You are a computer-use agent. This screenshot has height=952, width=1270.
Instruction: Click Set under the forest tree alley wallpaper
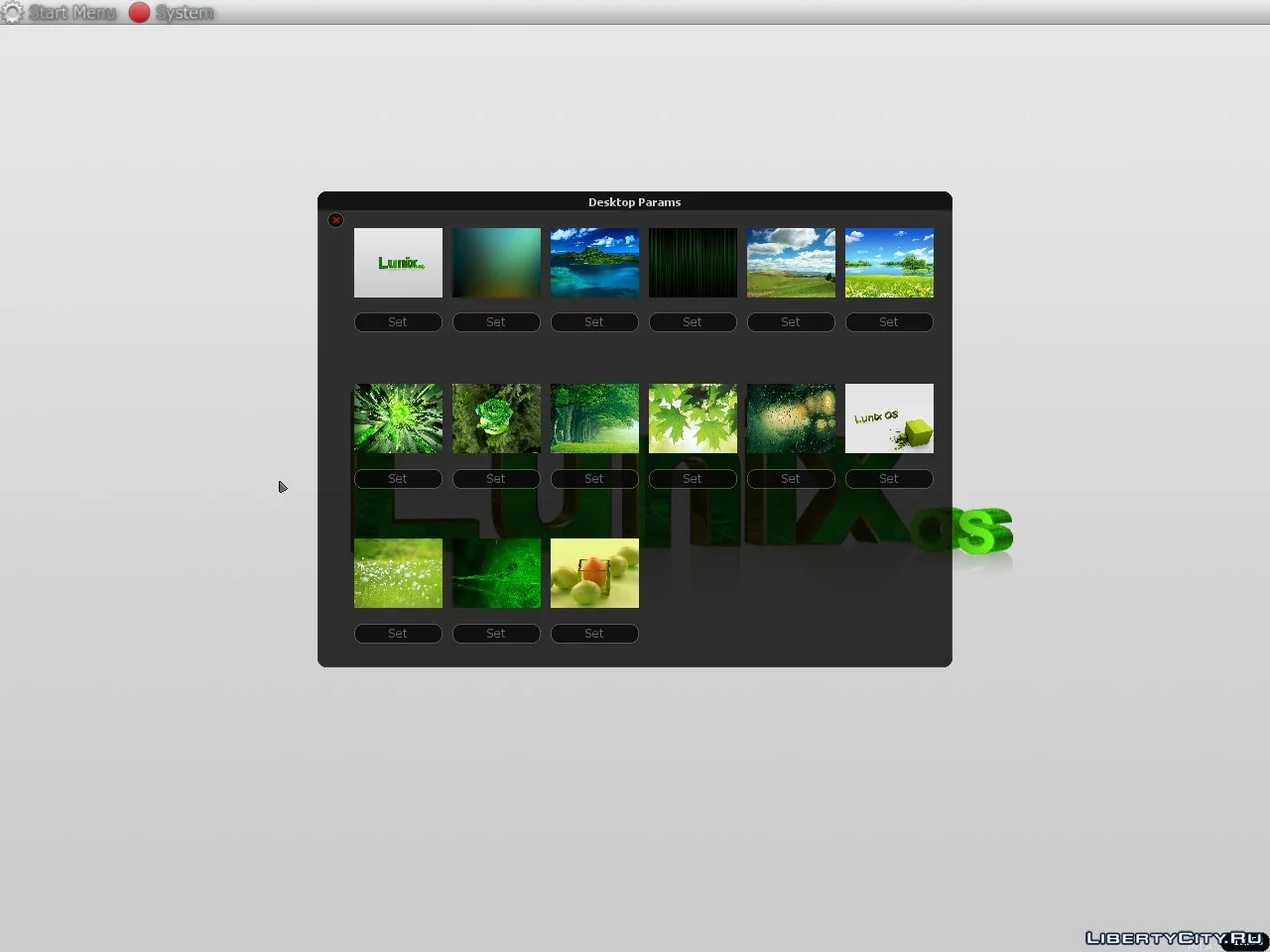tap(594, 479)
